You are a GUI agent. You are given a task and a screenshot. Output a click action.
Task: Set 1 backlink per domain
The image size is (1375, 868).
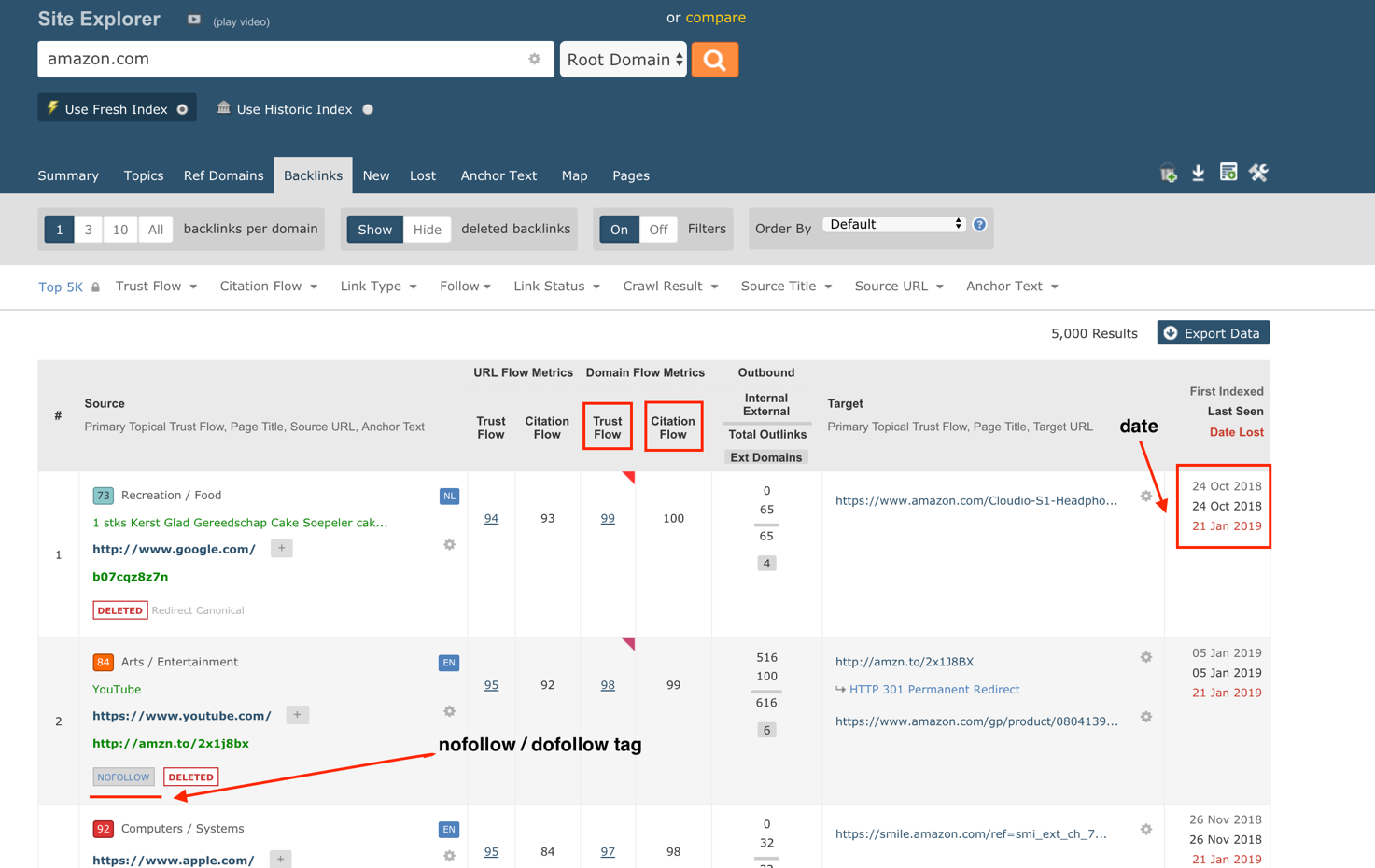pos(59,230)
